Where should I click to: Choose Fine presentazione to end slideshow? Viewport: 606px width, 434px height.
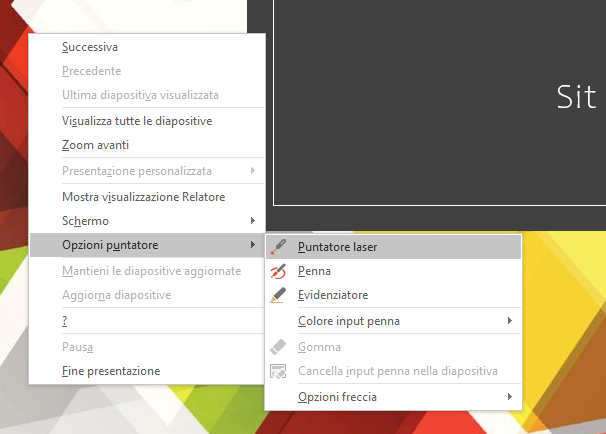(x=111, y=371)
